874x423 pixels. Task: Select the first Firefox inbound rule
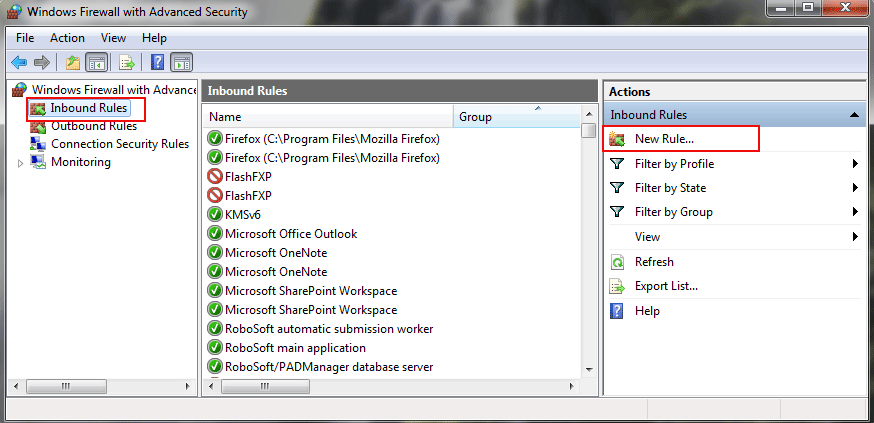pos(332,139)
